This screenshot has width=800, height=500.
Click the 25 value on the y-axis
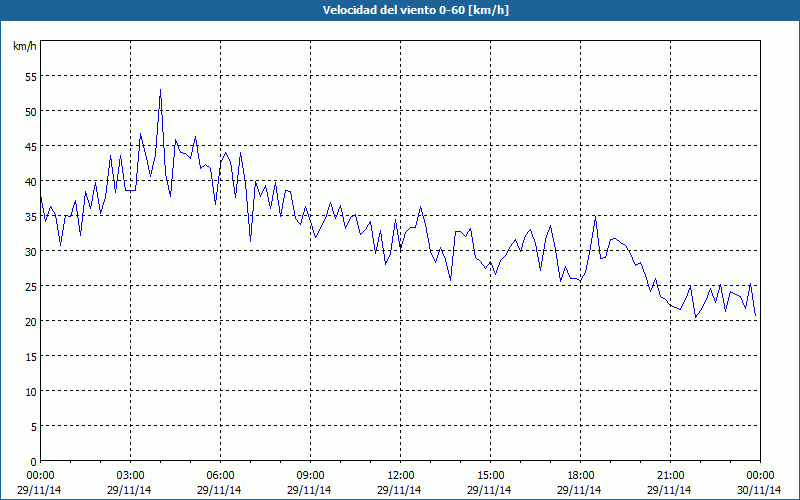pos(31,286)
